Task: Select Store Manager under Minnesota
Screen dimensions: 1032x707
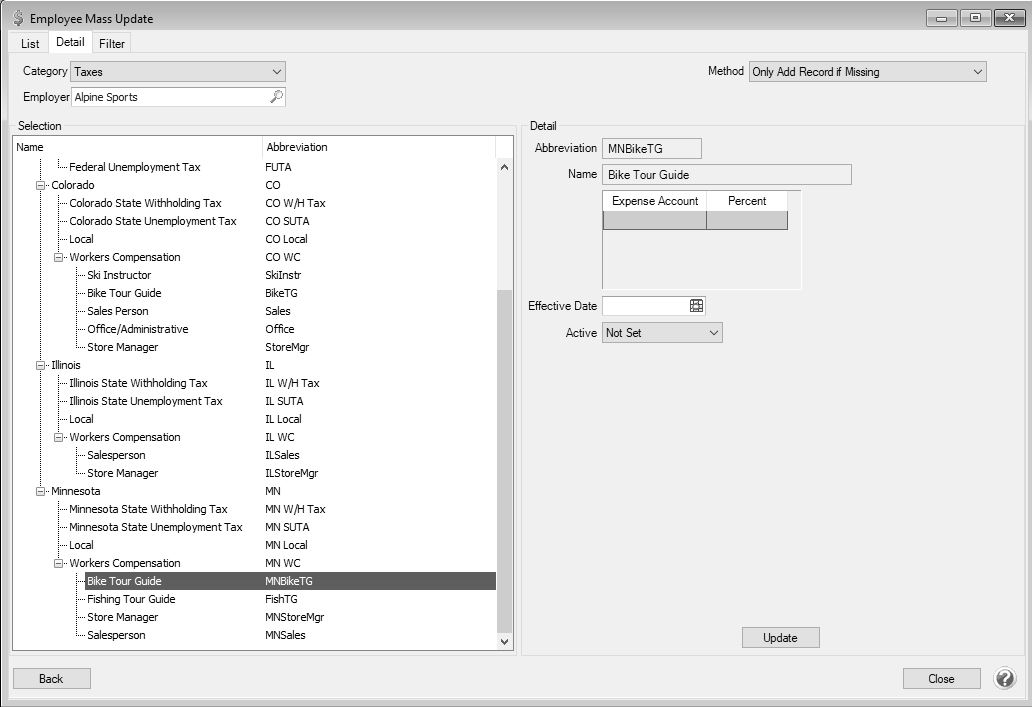Action: pyautogui.click(x=122, y=617)
